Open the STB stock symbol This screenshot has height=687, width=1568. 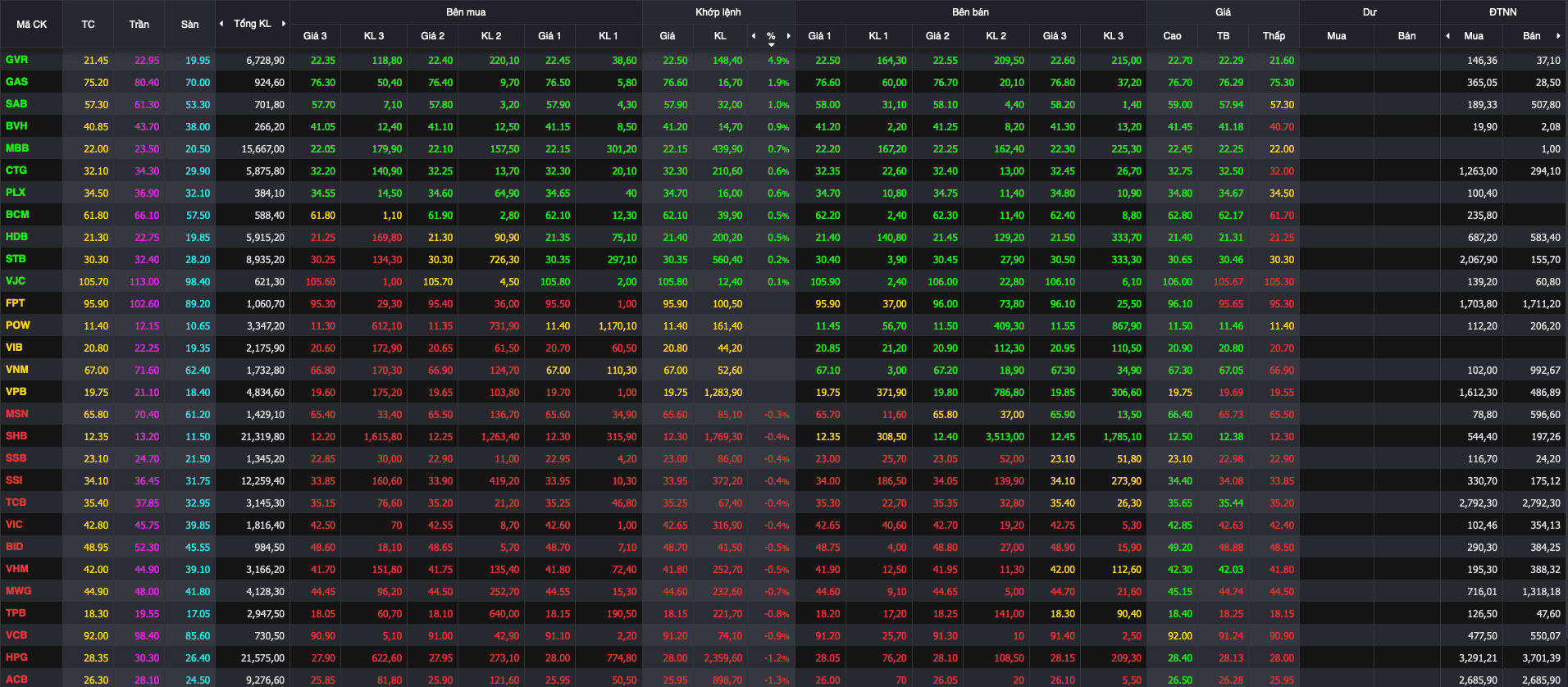coord(16,259)
